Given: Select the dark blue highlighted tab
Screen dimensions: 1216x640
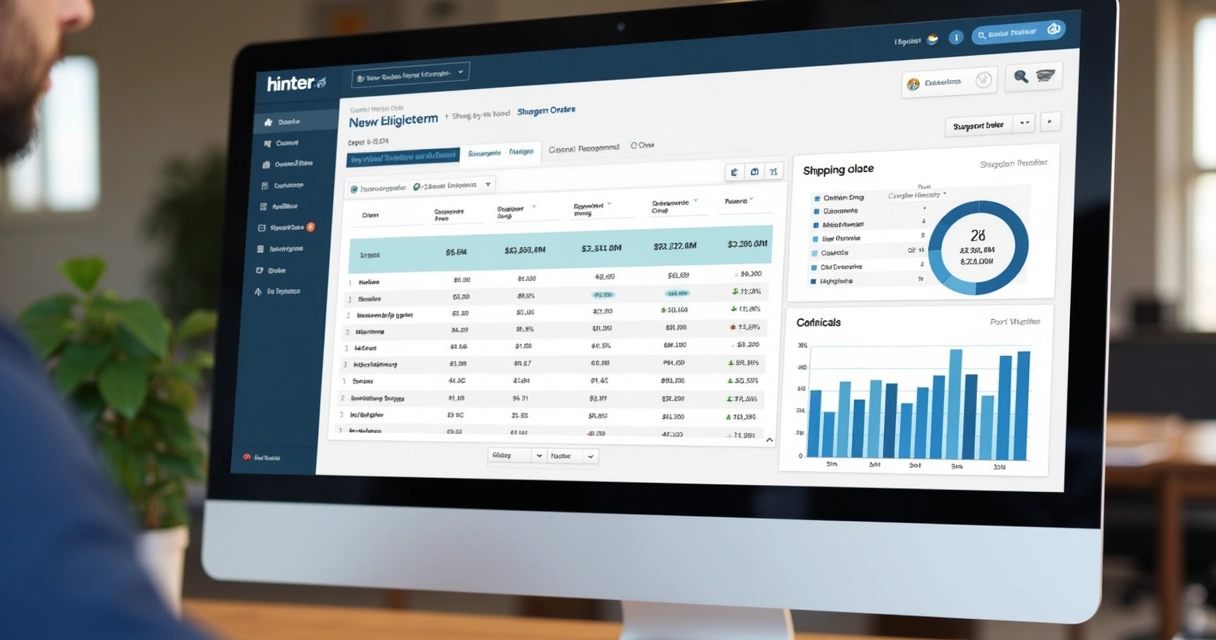Looking at the screenshot, I should (403, 157).
